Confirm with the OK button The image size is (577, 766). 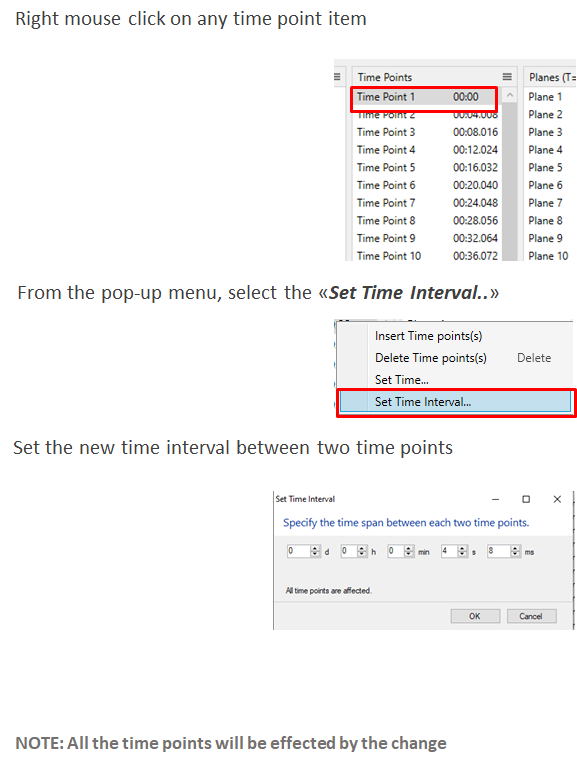[475, 616]
